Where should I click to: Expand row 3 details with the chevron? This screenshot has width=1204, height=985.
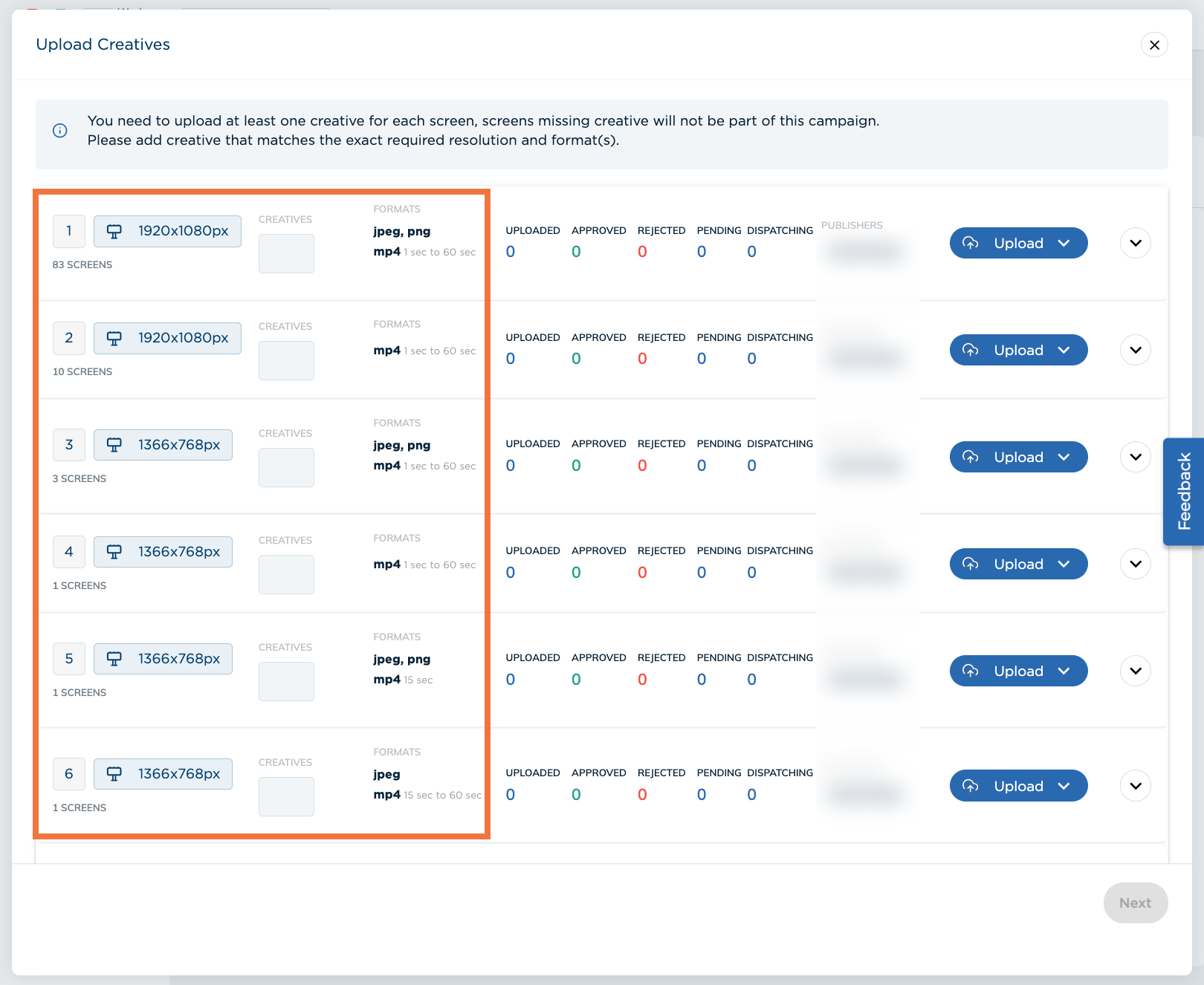[x=1136, y=457]
